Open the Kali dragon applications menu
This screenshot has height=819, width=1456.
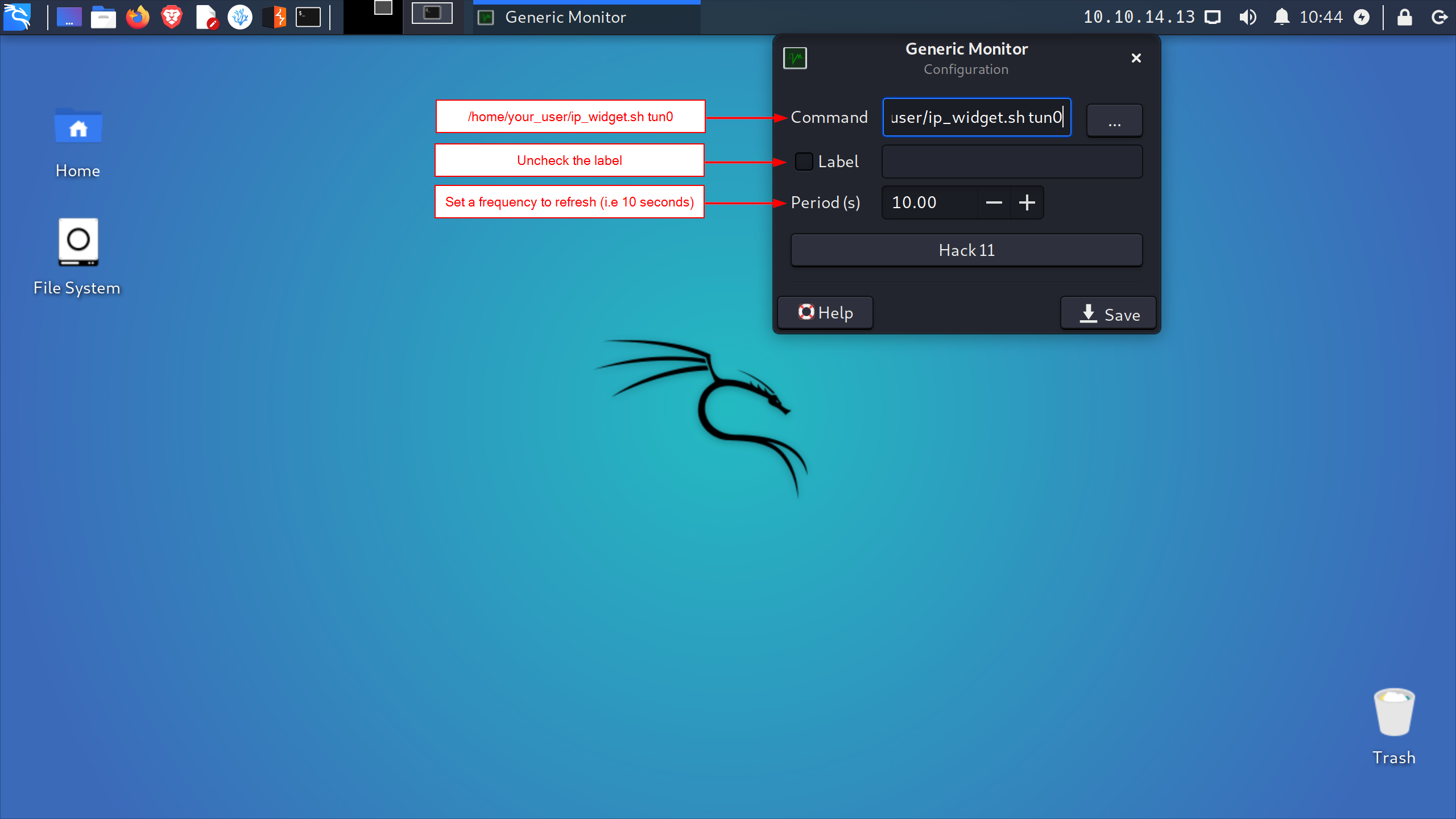17,17
